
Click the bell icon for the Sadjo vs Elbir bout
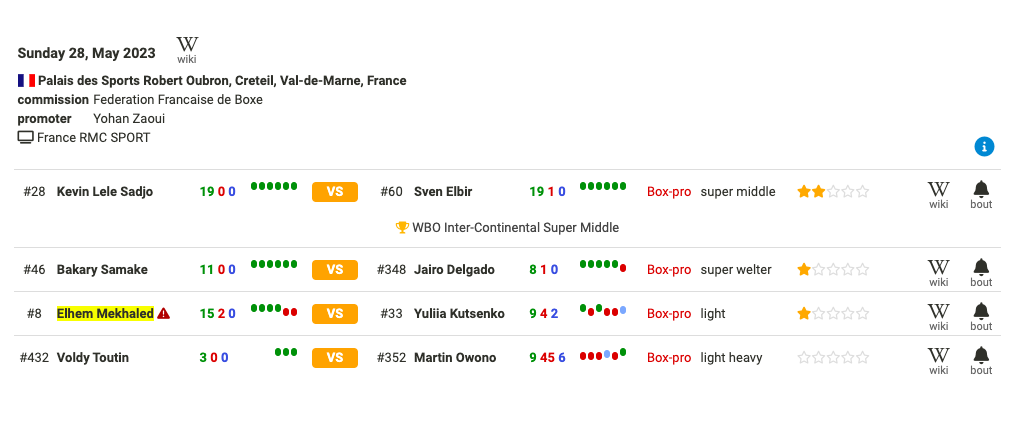coord(981,195)
